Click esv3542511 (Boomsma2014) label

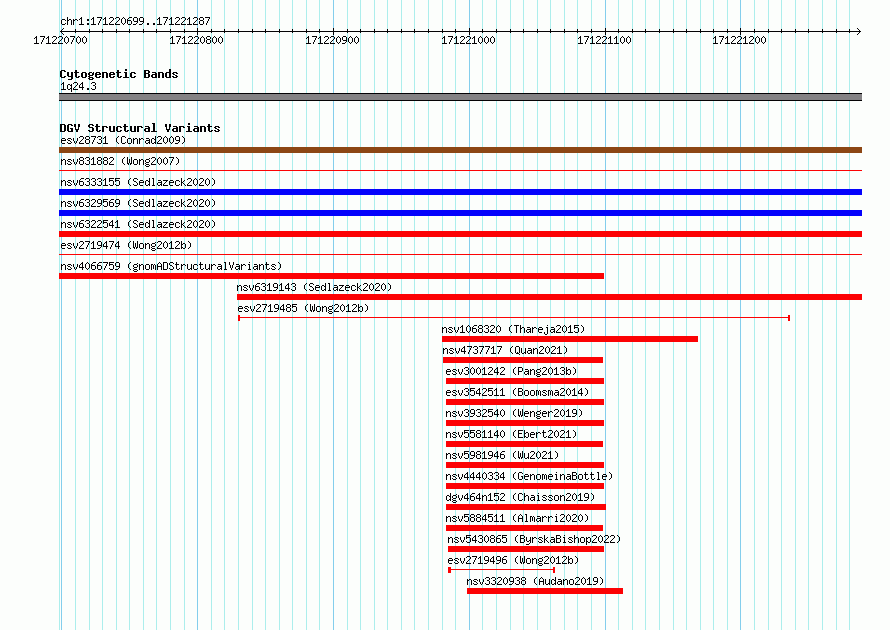pyautogui.click(x=517, y=392)
